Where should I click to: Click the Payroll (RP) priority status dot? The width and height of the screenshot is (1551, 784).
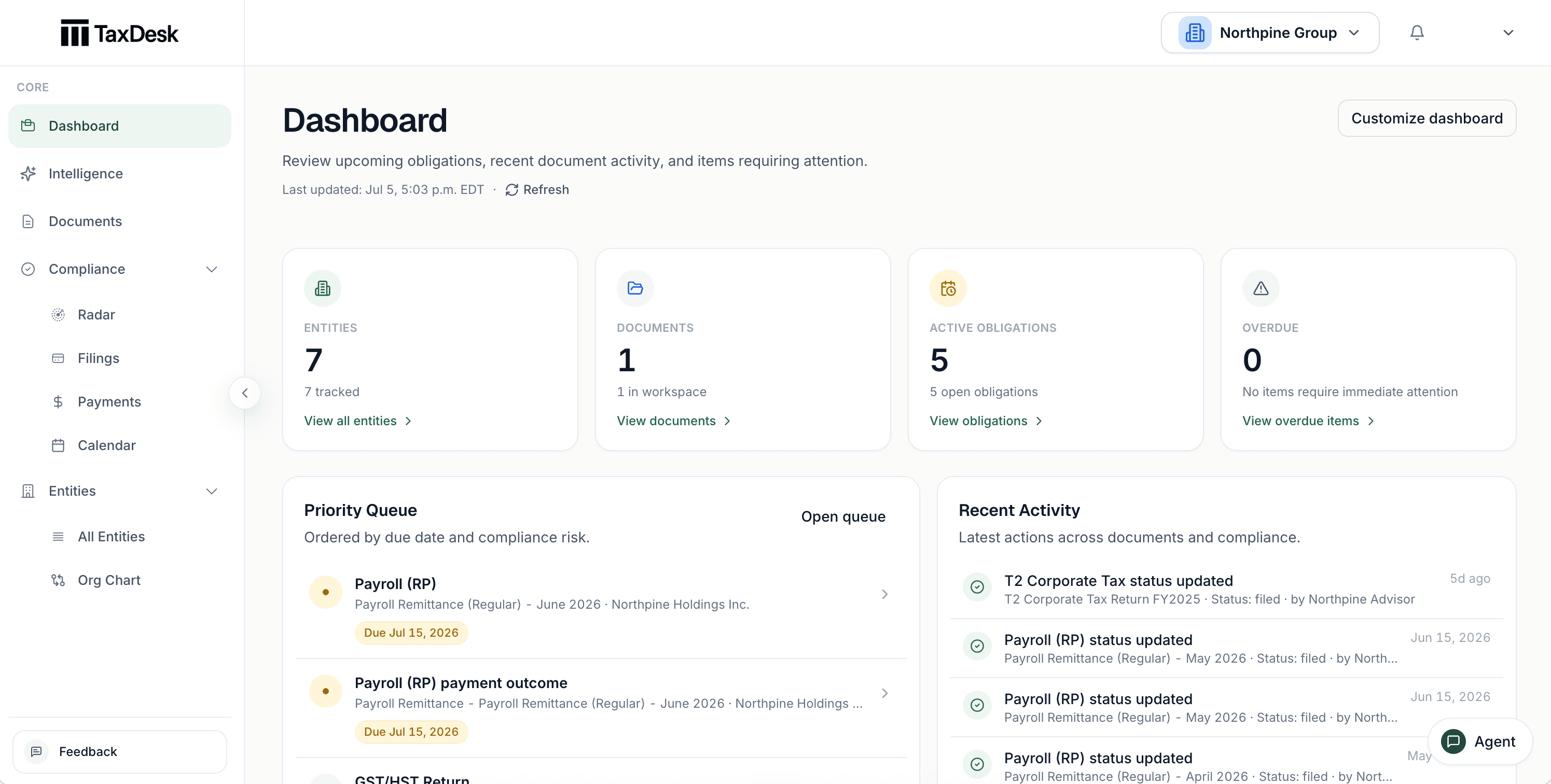coord(326,592)
